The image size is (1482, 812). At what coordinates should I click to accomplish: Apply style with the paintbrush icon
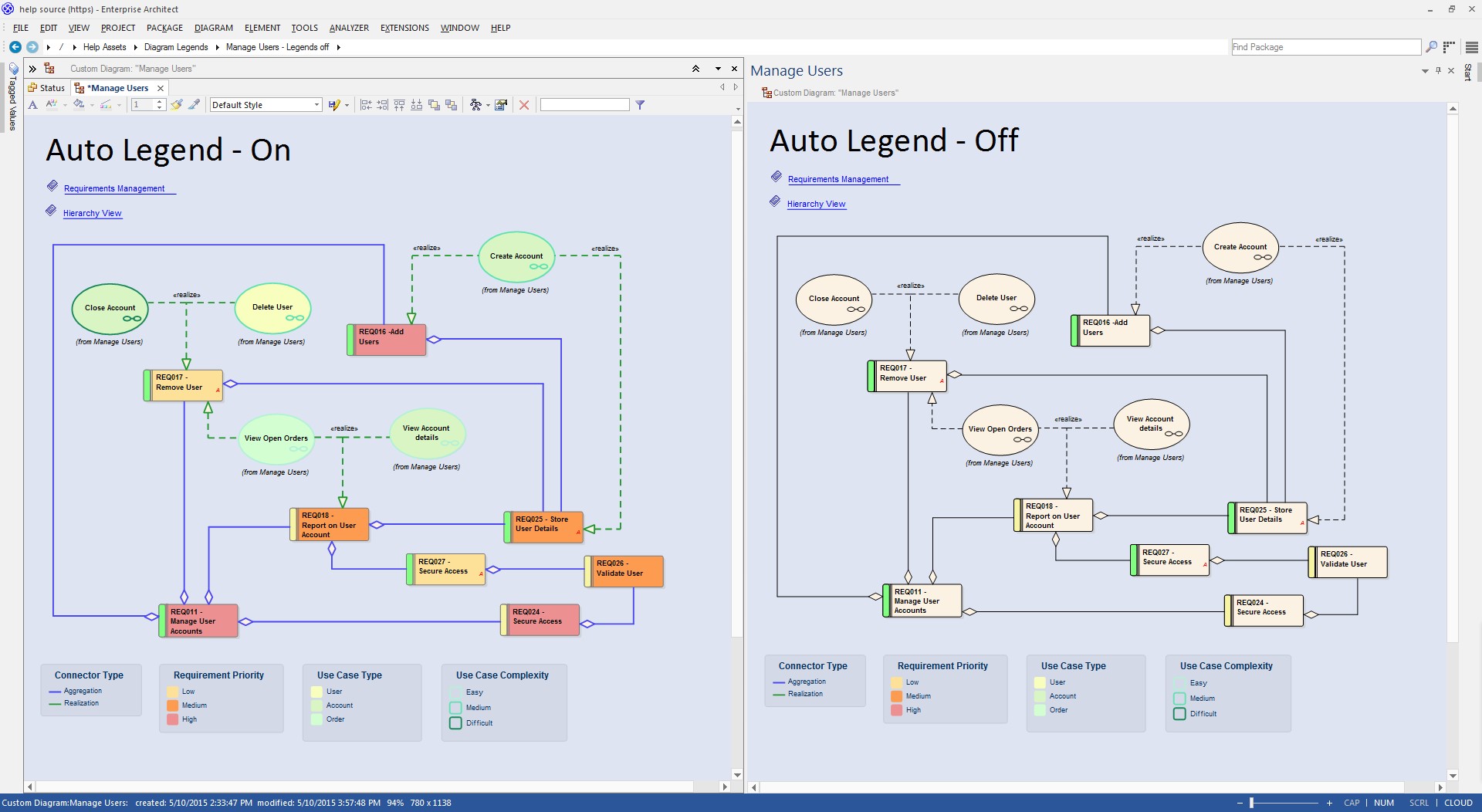[x=177, y=105]
